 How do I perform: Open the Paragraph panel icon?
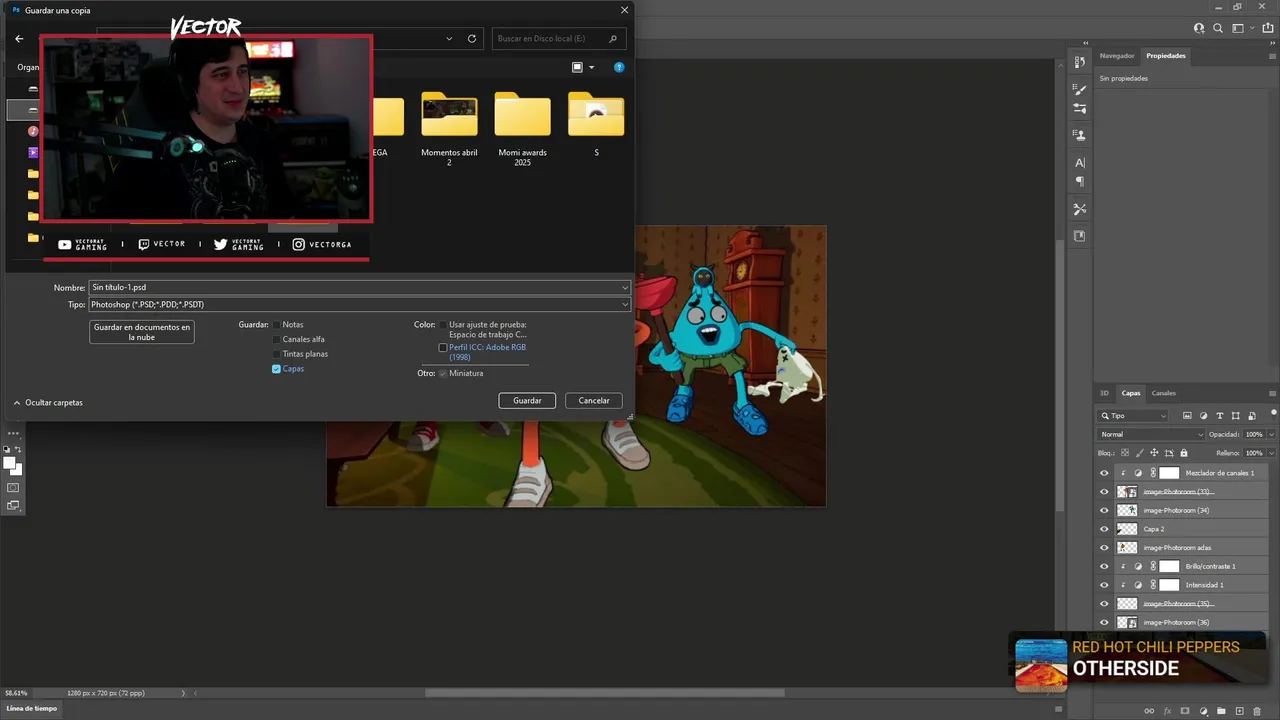tap(1080, 181)
